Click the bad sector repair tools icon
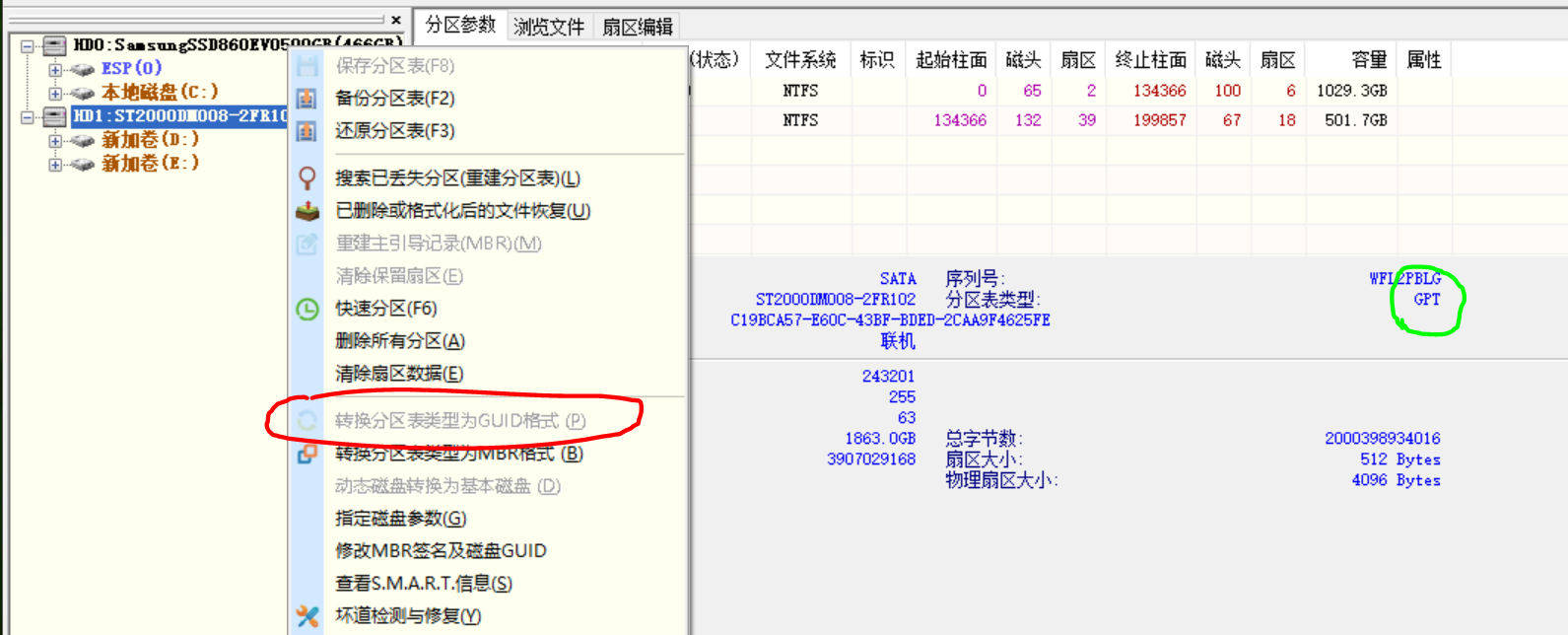This screenshot has width=1568, height=635. coord(307,616)
